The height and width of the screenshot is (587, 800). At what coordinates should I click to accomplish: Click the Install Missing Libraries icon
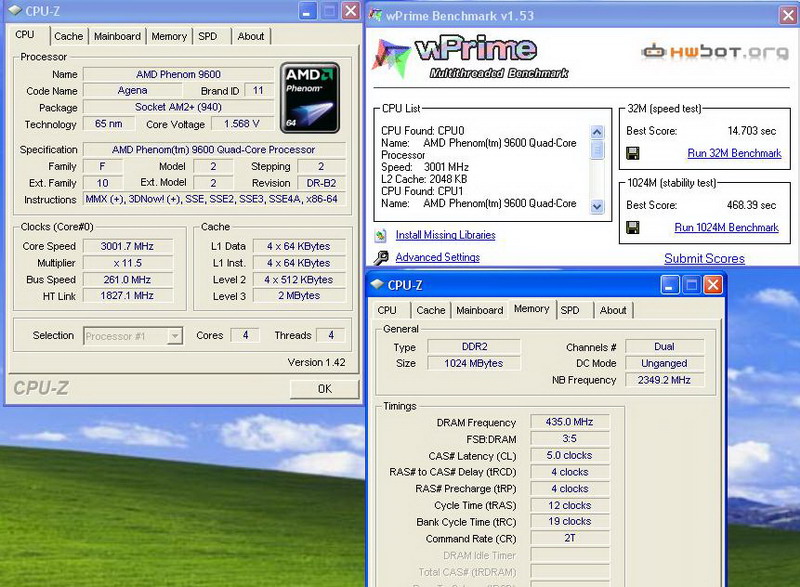pyautogui.click(x=381, y=235)
